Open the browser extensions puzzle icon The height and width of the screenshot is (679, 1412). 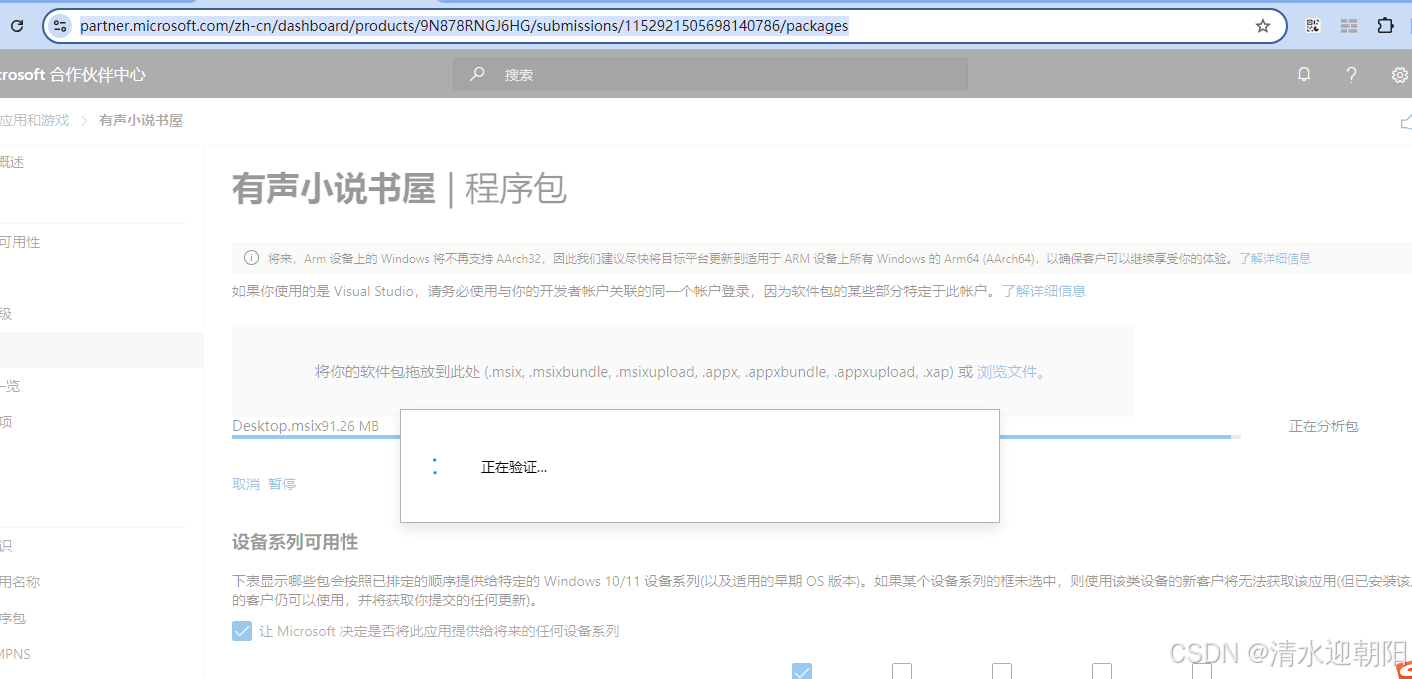1385,26
